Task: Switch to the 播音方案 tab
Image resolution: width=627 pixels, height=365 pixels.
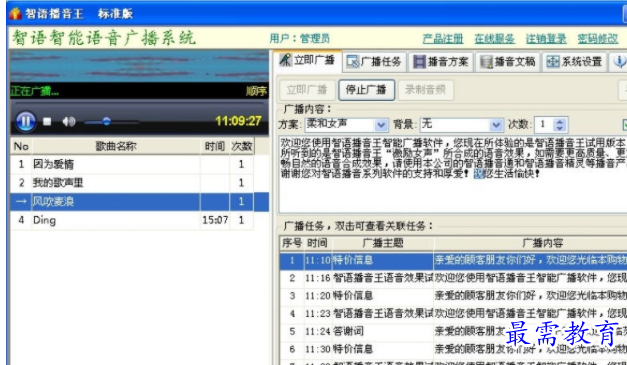Action: coord(441,62)
